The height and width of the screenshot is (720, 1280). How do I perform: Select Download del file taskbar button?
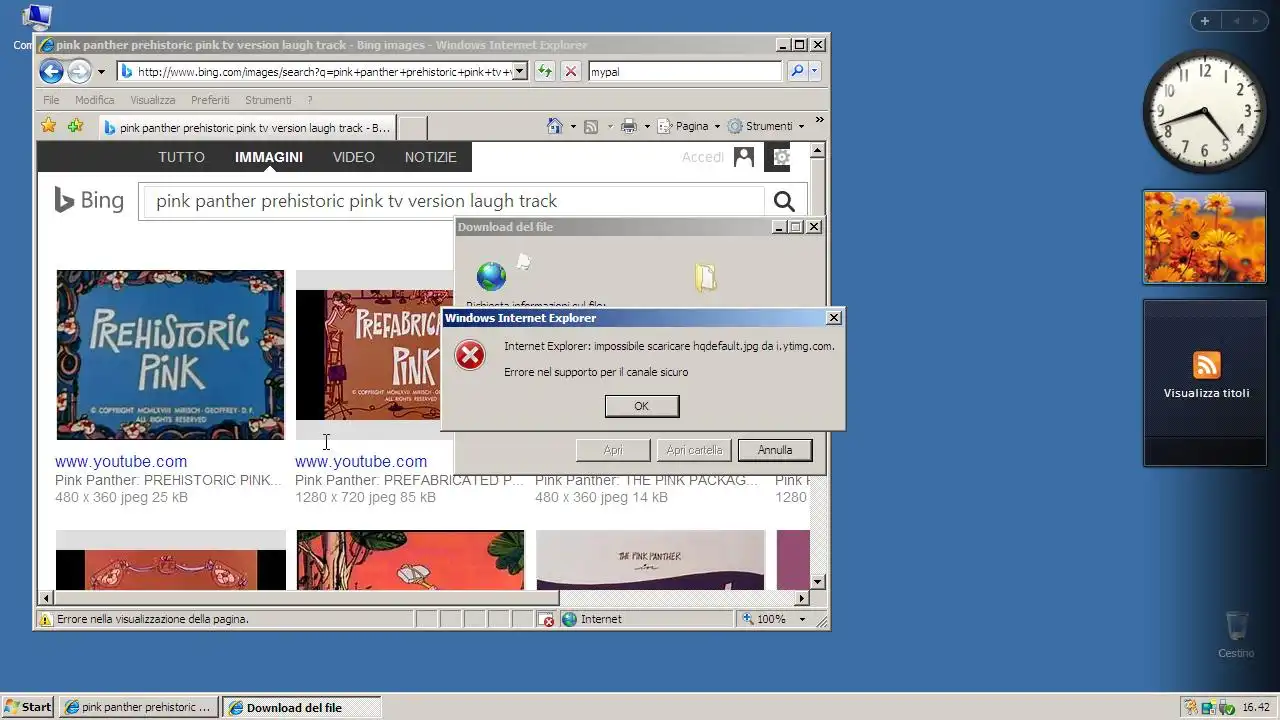[x=301, y=707]
